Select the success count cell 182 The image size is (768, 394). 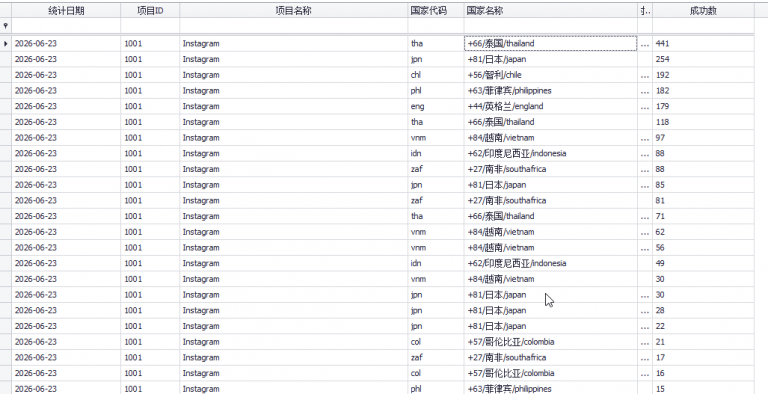click(x=703, y=91)
